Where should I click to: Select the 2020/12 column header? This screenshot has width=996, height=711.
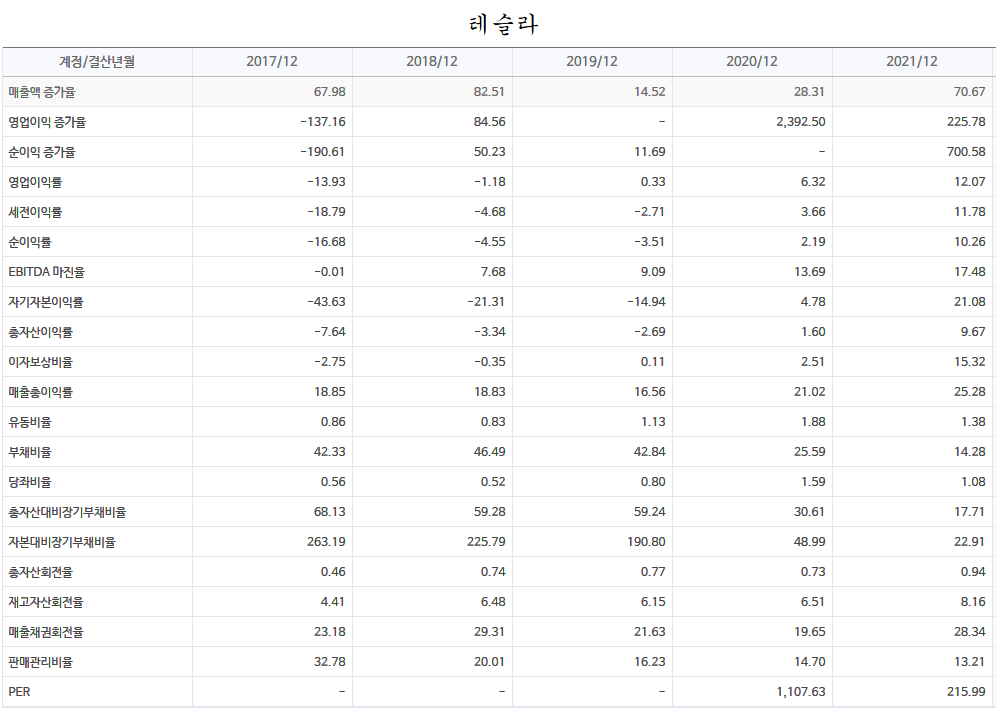coord(752,62)
